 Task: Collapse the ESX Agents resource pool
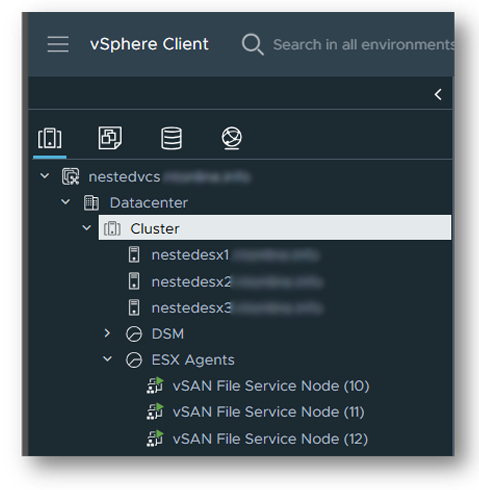click(108, 359)
